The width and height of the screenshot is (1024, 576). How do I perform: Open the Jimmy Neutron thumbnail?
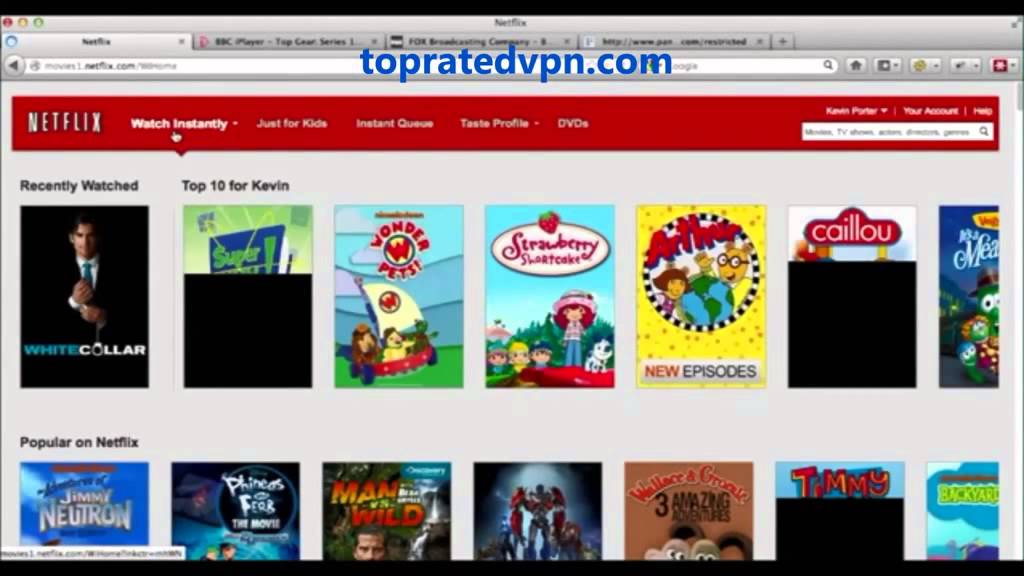[84, 511]
